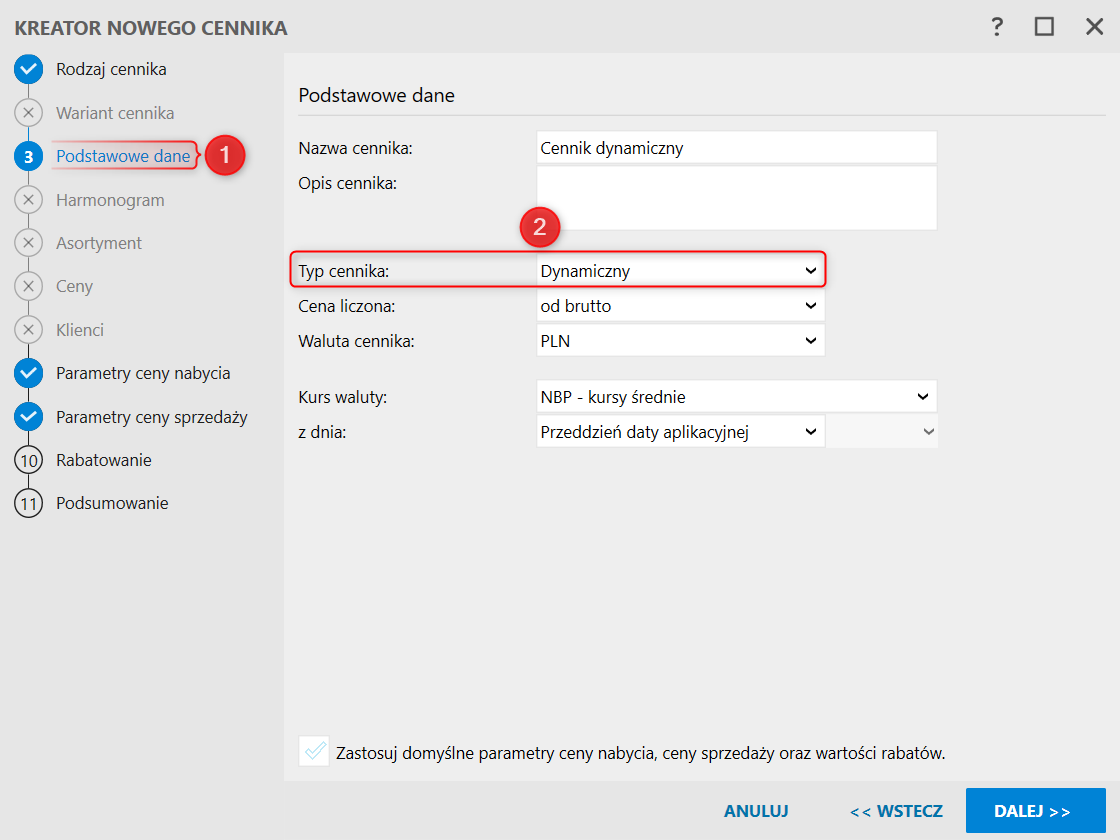Click the << WSTECZ button
This screenshot has width=1120, height=840.
pyautogui.click(x=896, y=811)
